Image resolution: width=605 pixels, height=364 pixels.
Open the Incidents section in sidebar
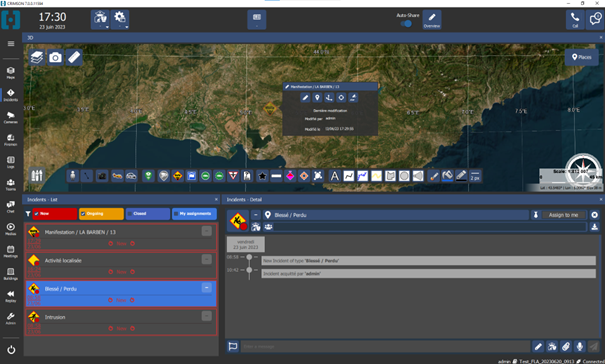coord(11,95)
